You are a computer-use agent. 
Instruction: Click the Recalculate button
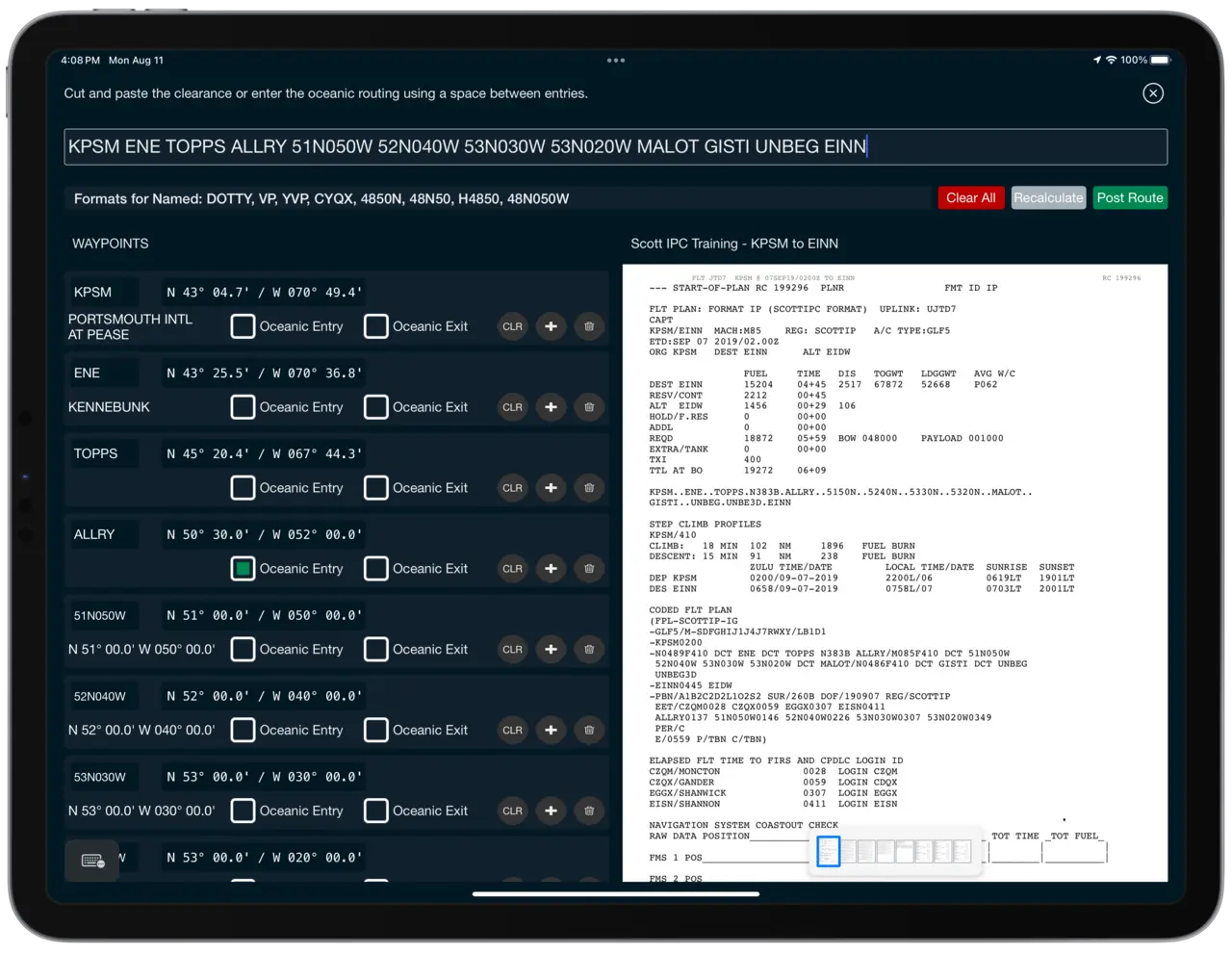point(1048,198)
